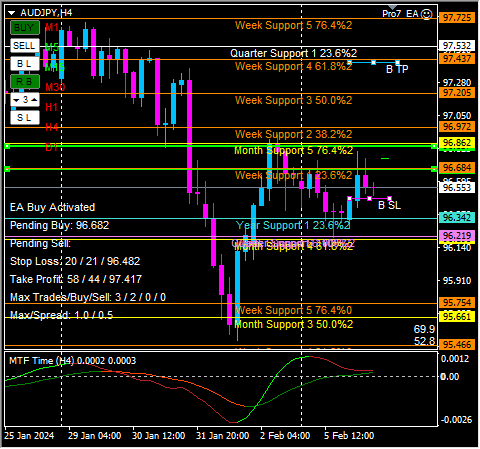Increase the value 3 with up arrow

[x=34, y=100]
